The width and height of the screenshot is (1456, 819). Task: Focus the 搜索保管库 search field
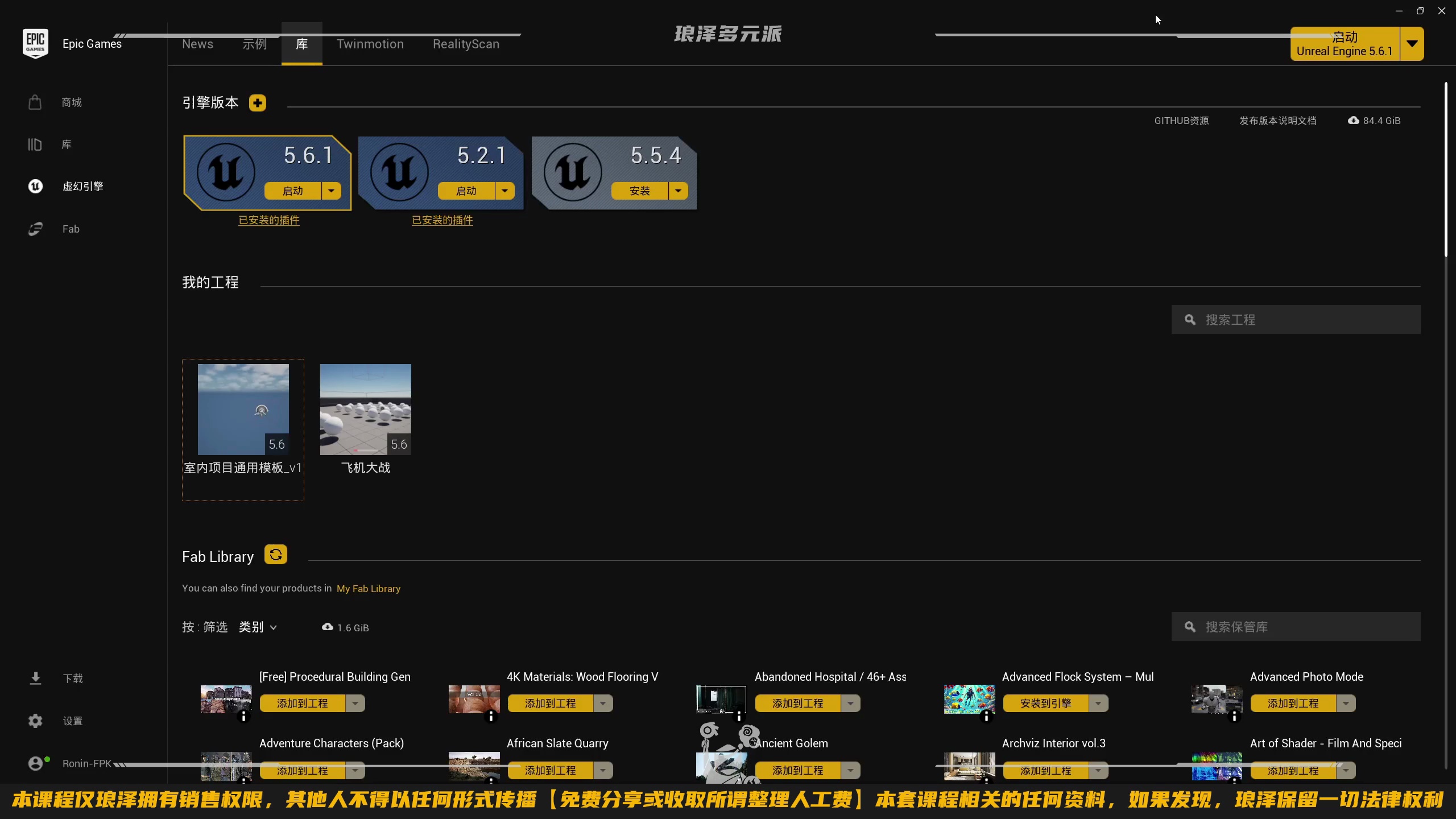coord(1296,627)
